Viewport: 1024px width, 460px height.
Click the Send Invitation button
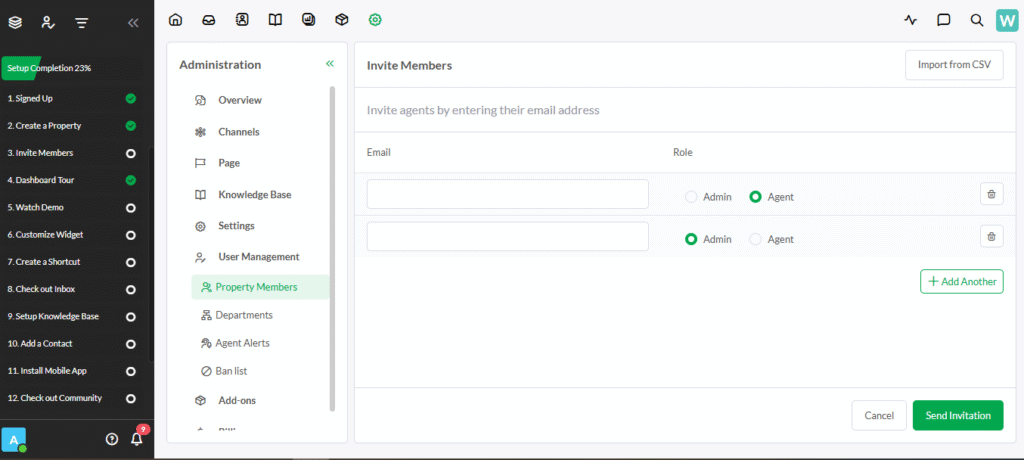[957, 415]
